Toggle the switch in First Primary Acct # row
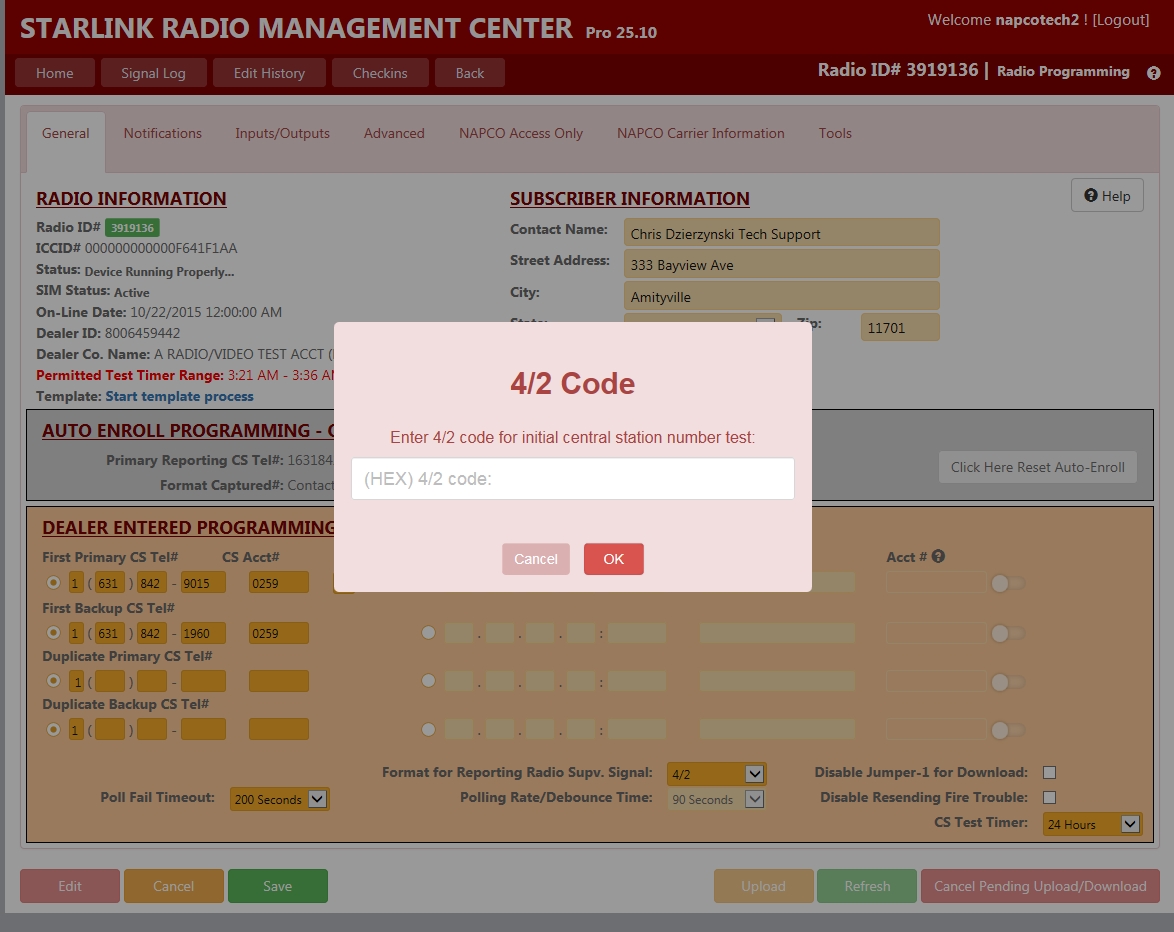Screen dimensions: 1174x932 pos(1007,583)
